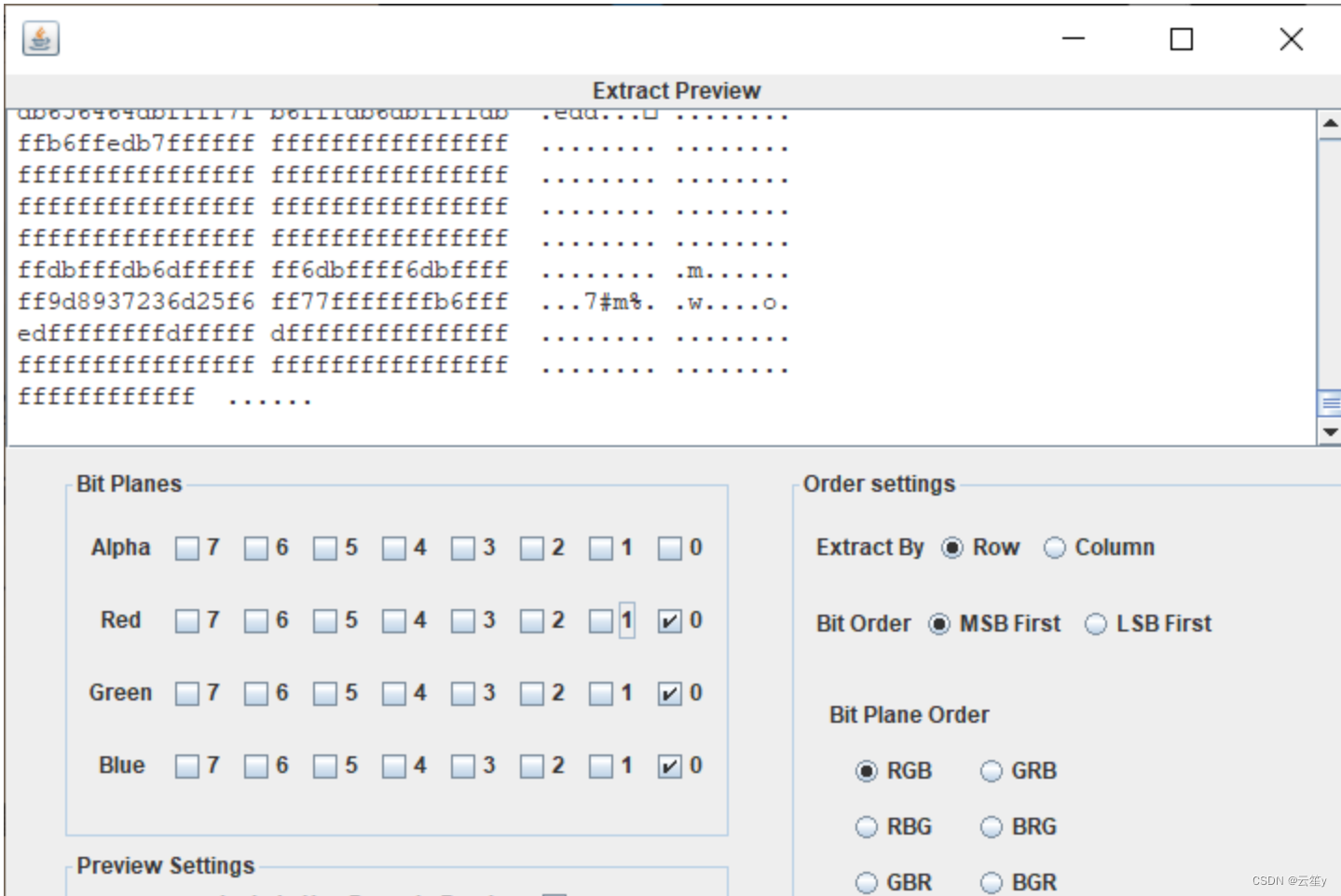Choose Extract By Column option
1341x896 pixels.
pyautogui.click(x=1055, y=548)
